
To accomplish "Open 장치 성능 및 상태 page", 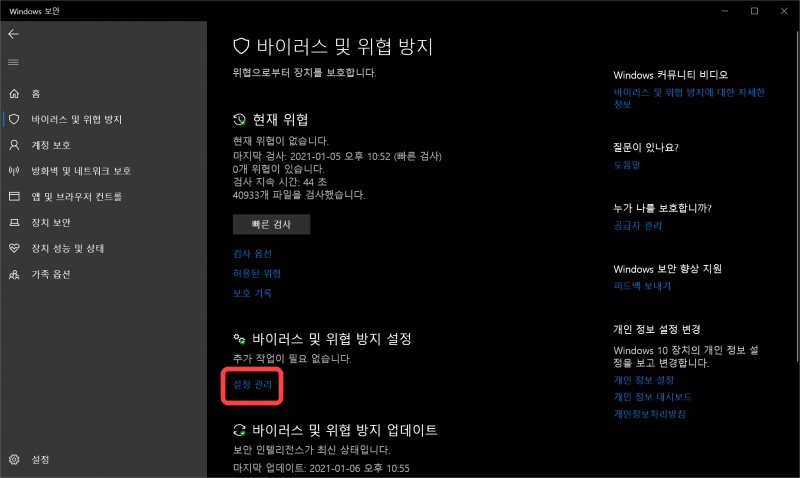I will point(103,248).
